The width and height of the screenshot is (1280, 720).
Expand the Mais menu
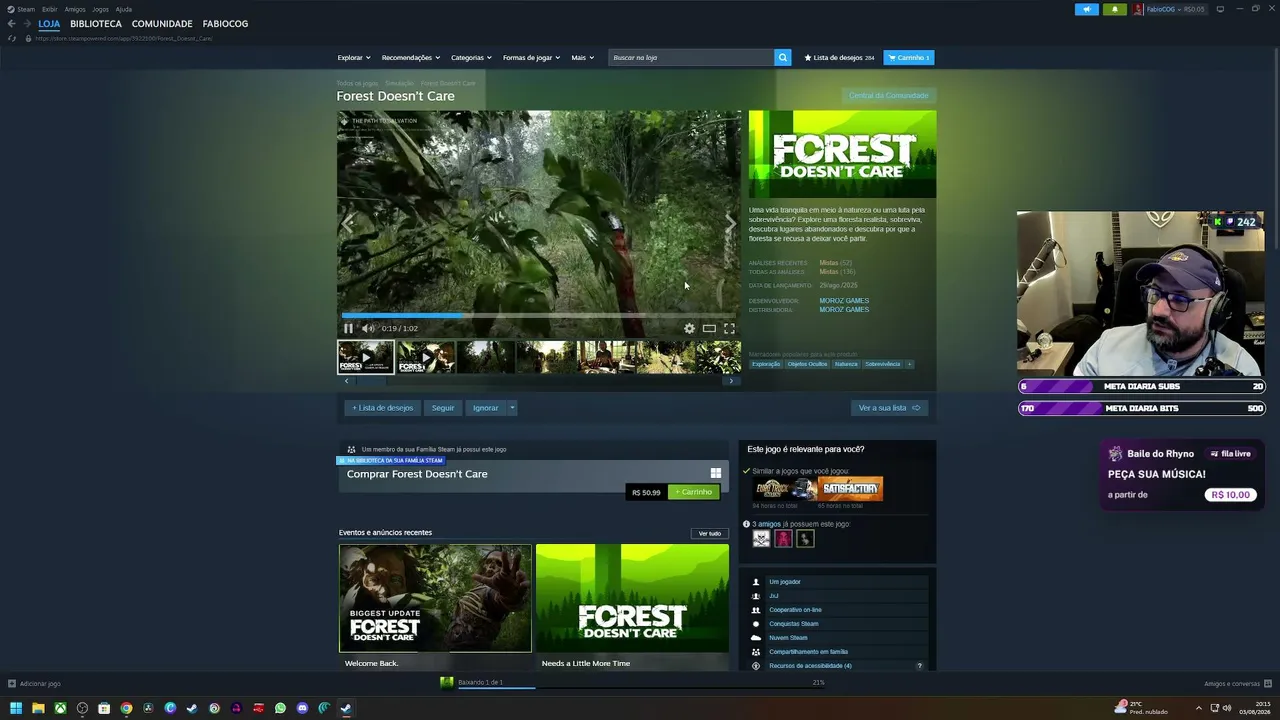[583, 57]
